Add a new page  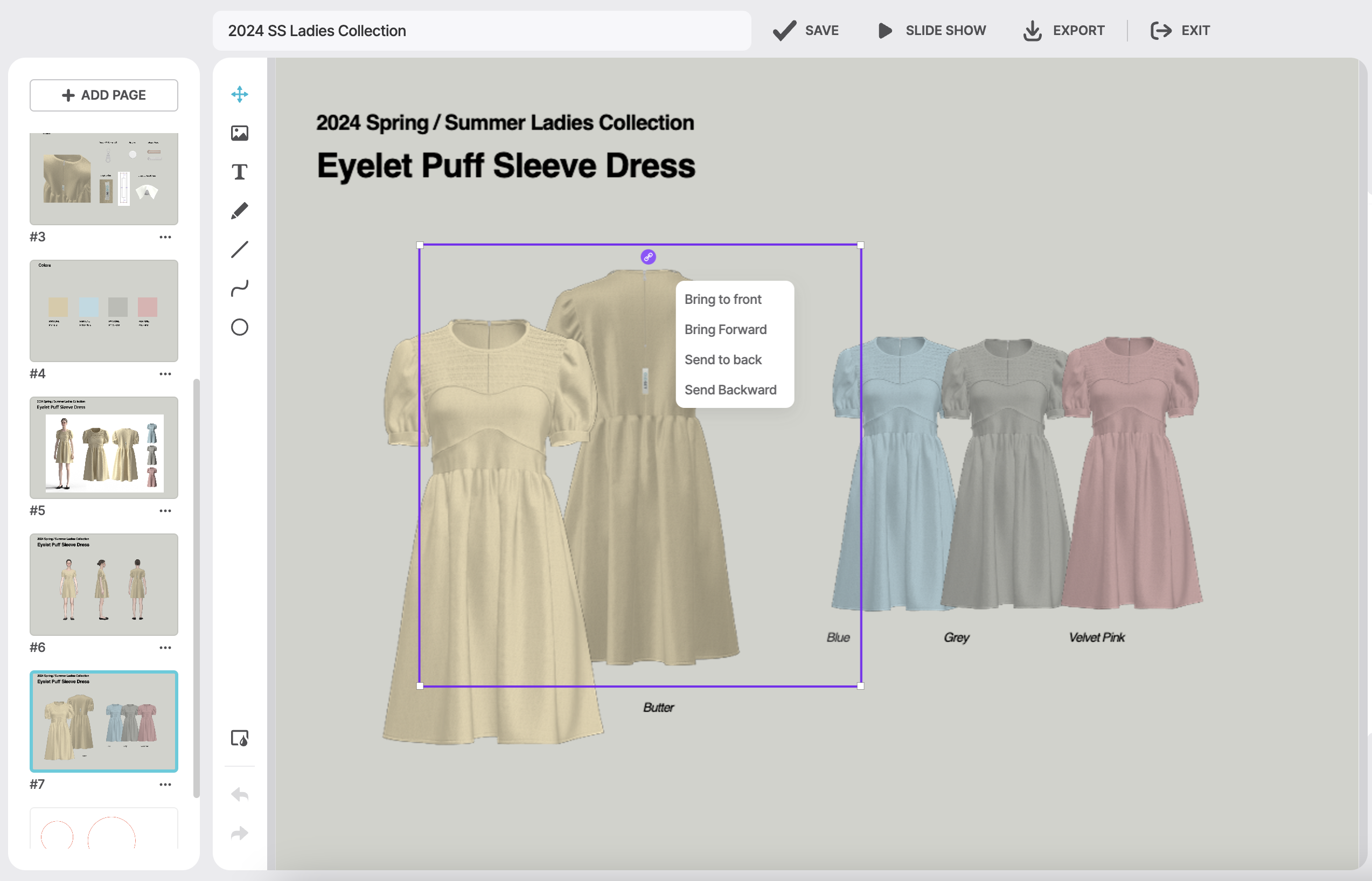click(x=103, y=95)
